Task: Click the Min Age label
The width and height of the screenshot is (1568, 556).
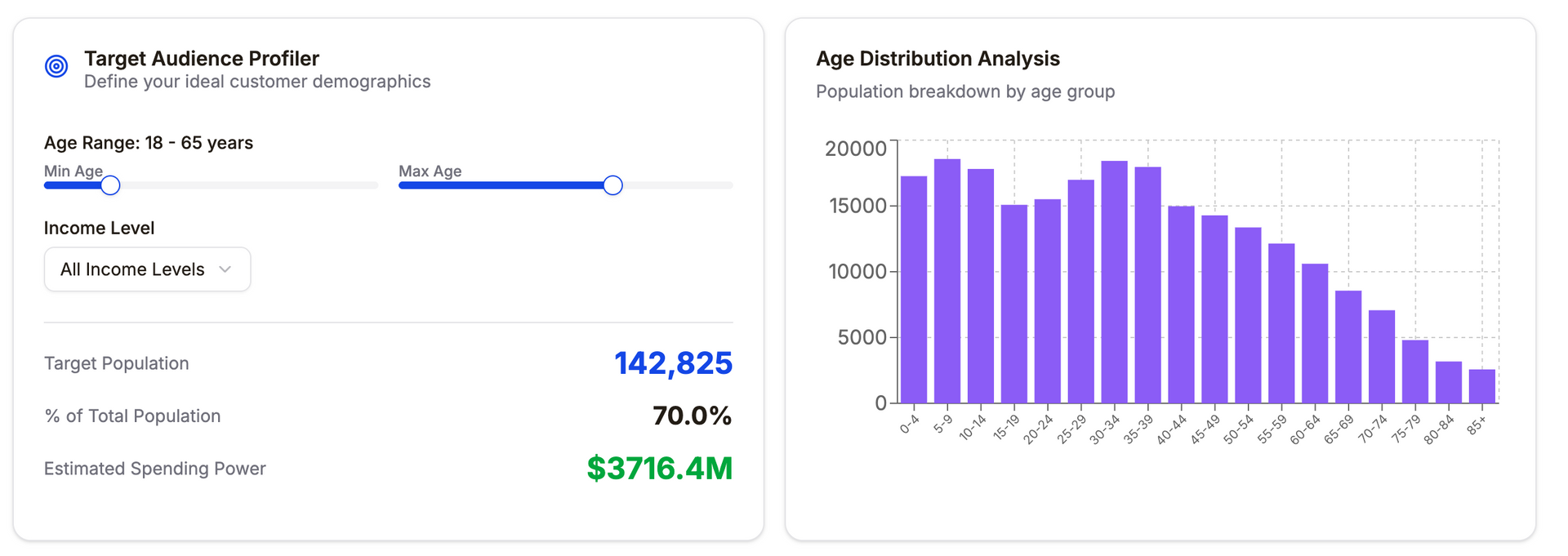Action: (73, 171)
